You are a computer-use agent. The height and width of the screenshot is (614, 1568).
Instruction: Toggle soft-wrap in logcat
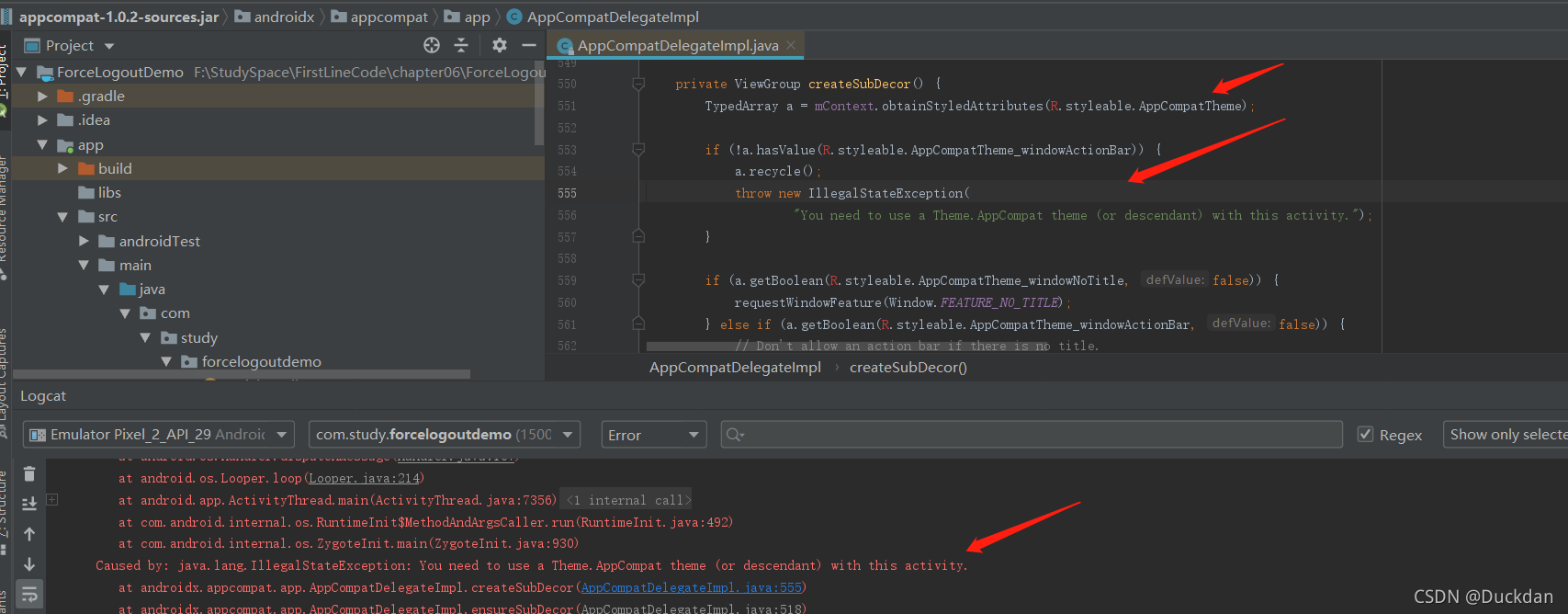point(29,594)
